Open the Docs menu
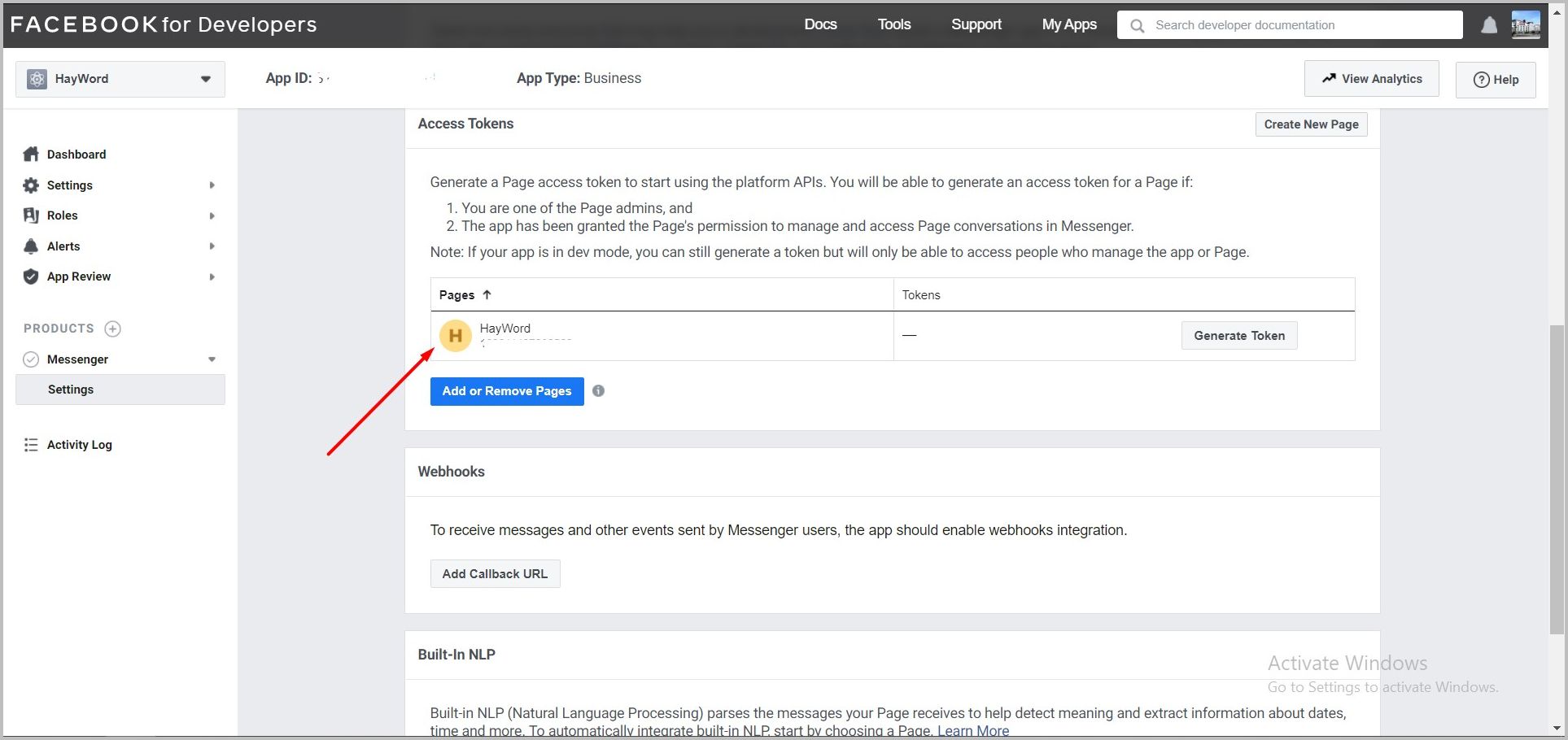Viewport: 1568px width, 740px height. [820, 24]
